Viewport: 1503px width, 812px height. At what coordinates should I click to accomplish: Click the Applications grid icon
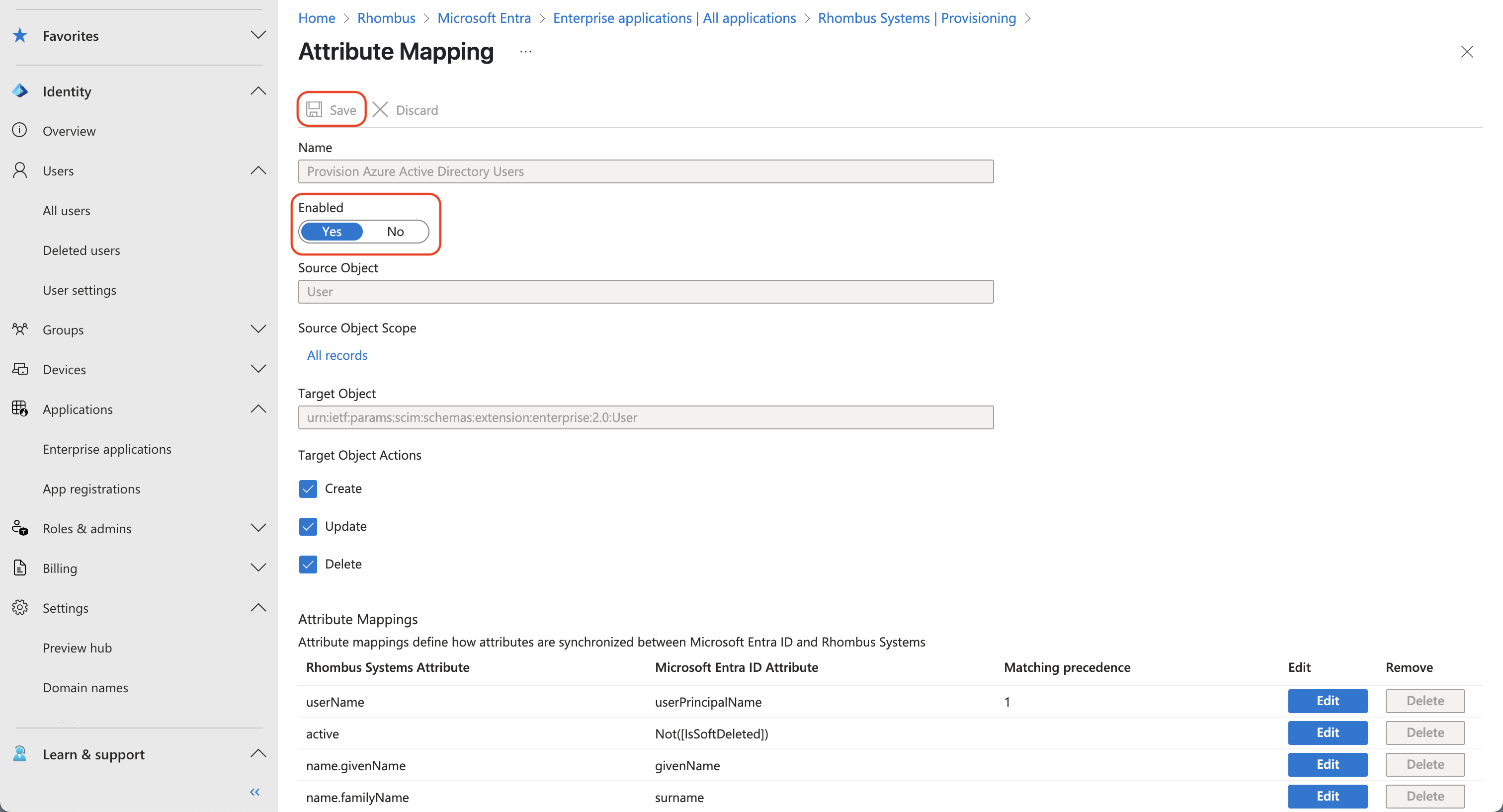coord(20,408)
